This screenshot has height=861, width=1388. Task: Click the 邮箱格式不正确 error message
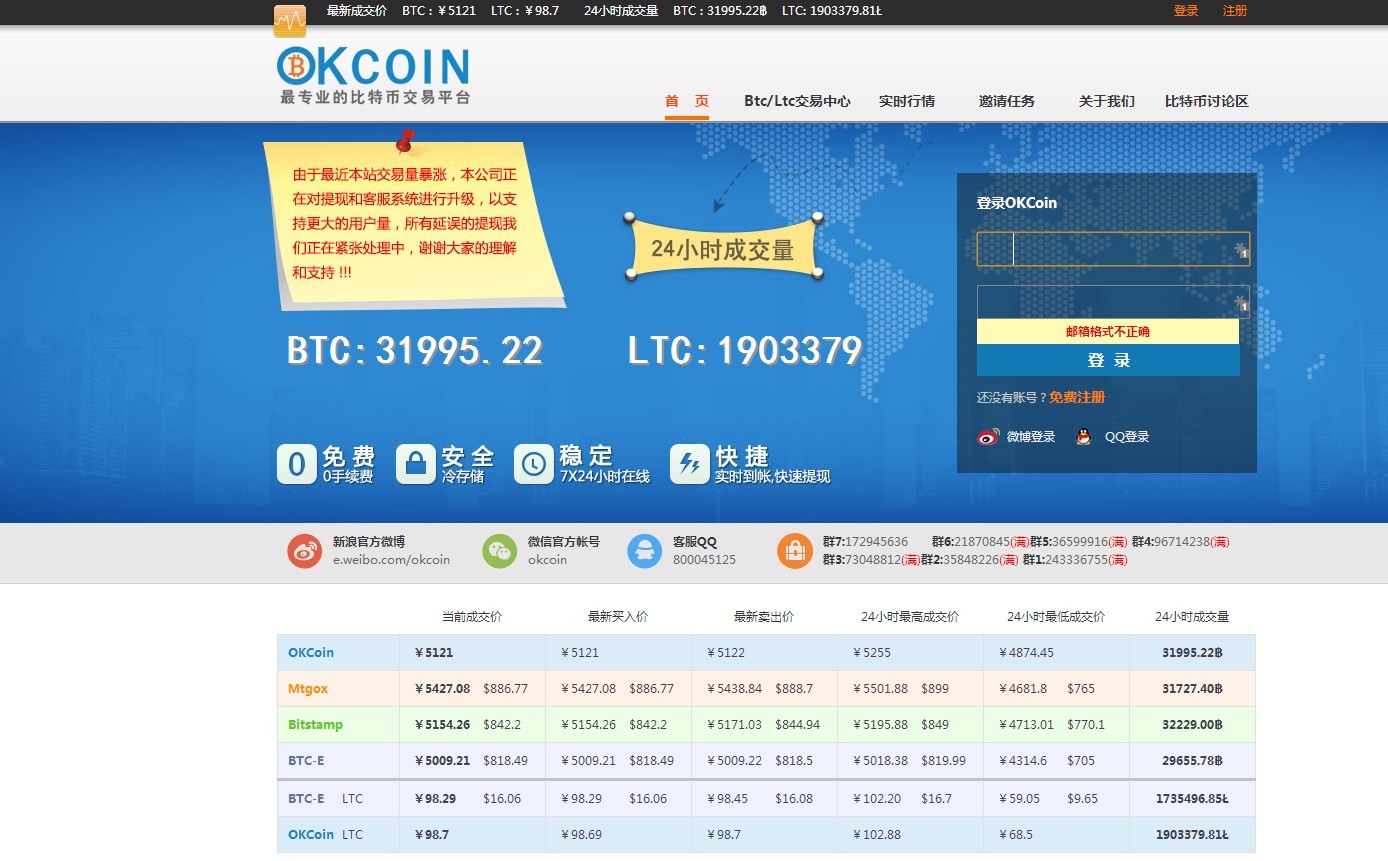click(1108, 332)
